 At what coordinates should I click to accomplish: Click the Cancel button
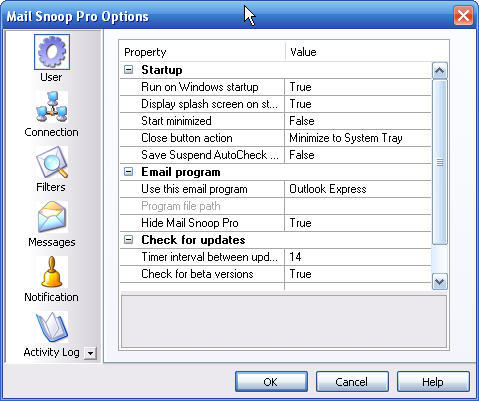352,382
